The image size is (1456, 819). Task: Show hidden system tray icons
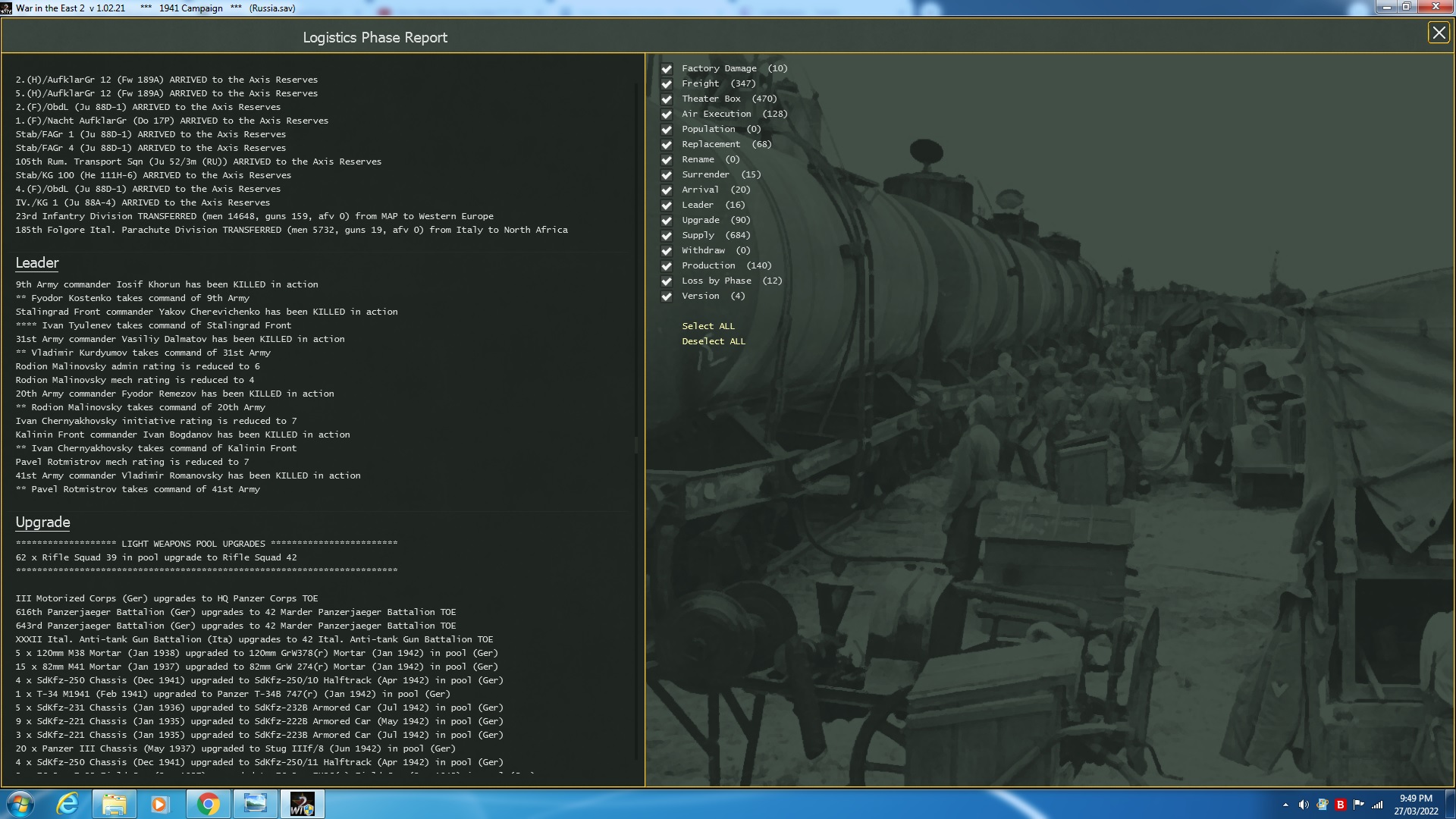1285,805
